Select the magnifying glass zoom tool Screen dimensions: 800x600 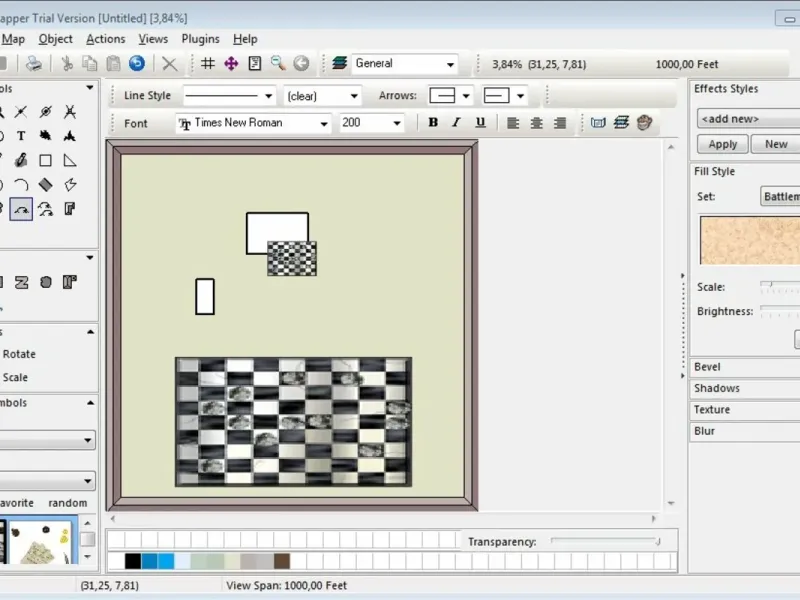point(278,63)
